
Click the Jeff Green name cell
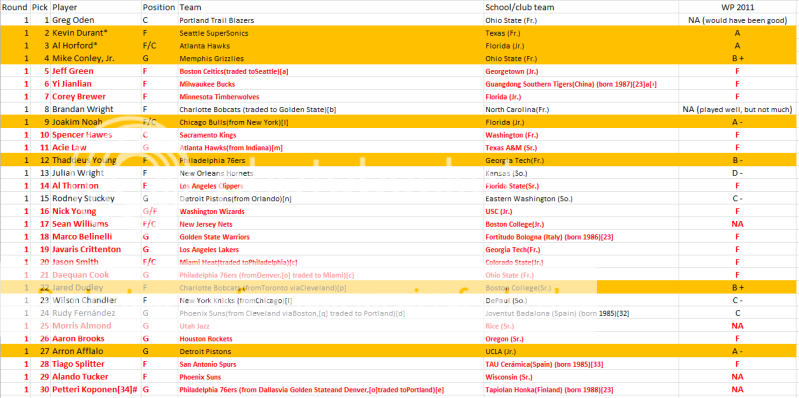coord(96,71)
